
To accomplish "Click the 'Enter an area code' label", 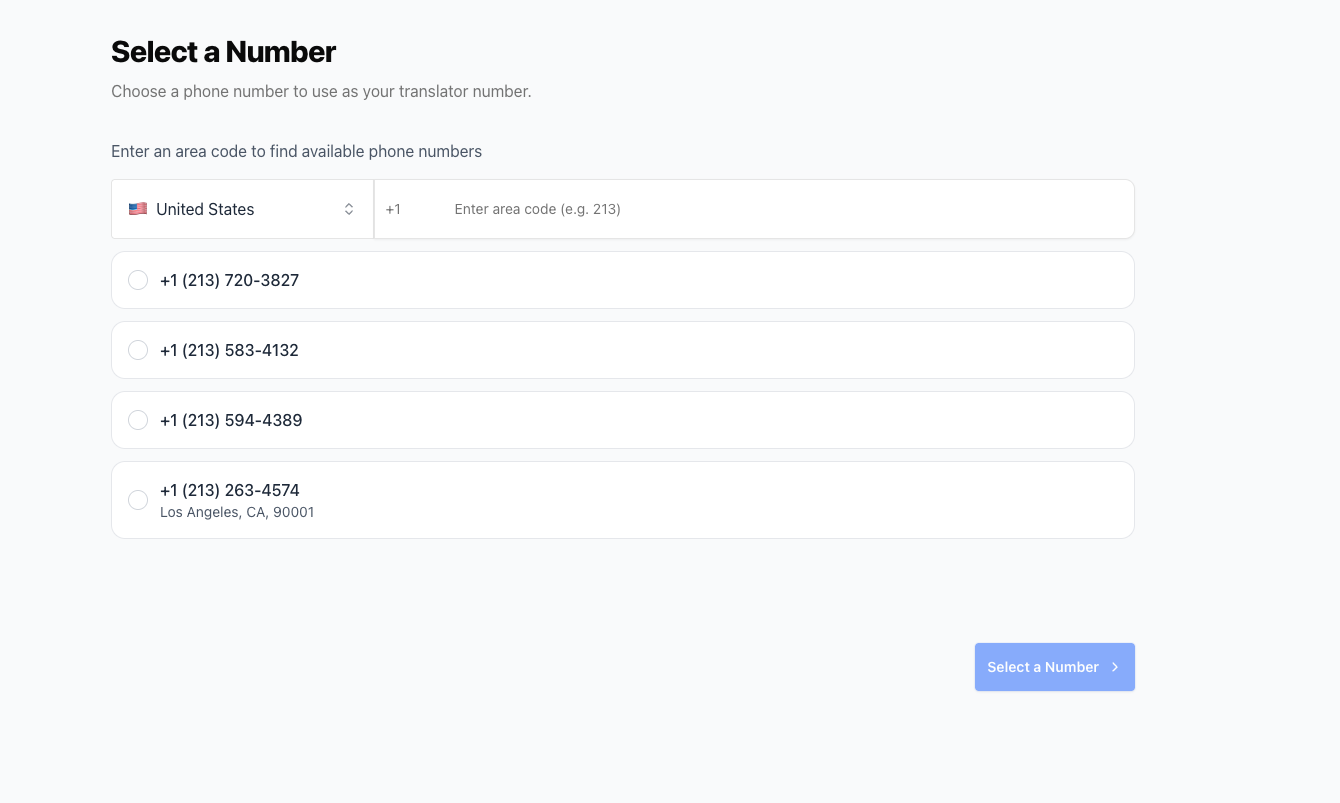I will coord(296,152).
